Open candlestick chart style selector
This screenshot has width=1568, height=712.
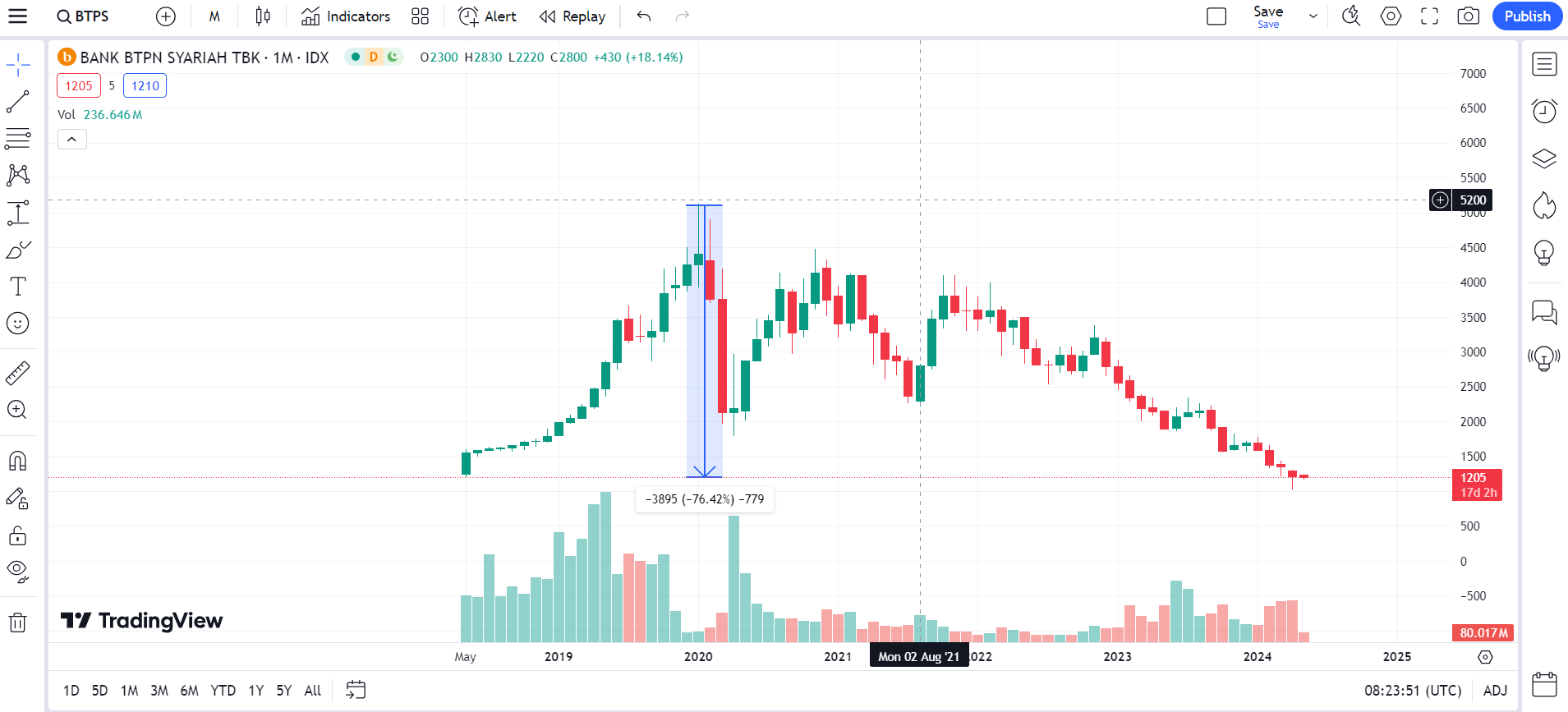coord(263,16)
